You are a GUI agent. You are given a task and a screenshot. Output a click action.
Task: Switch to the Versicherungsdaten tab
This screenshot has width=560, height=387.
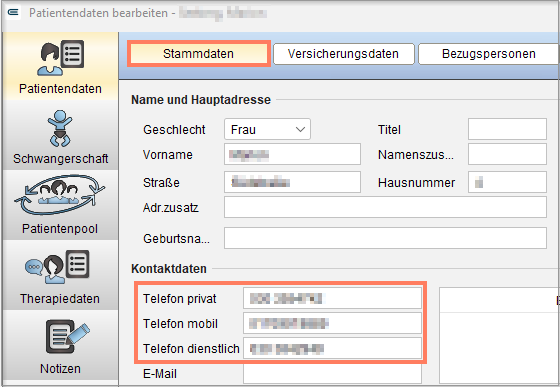tap(343, 54)
